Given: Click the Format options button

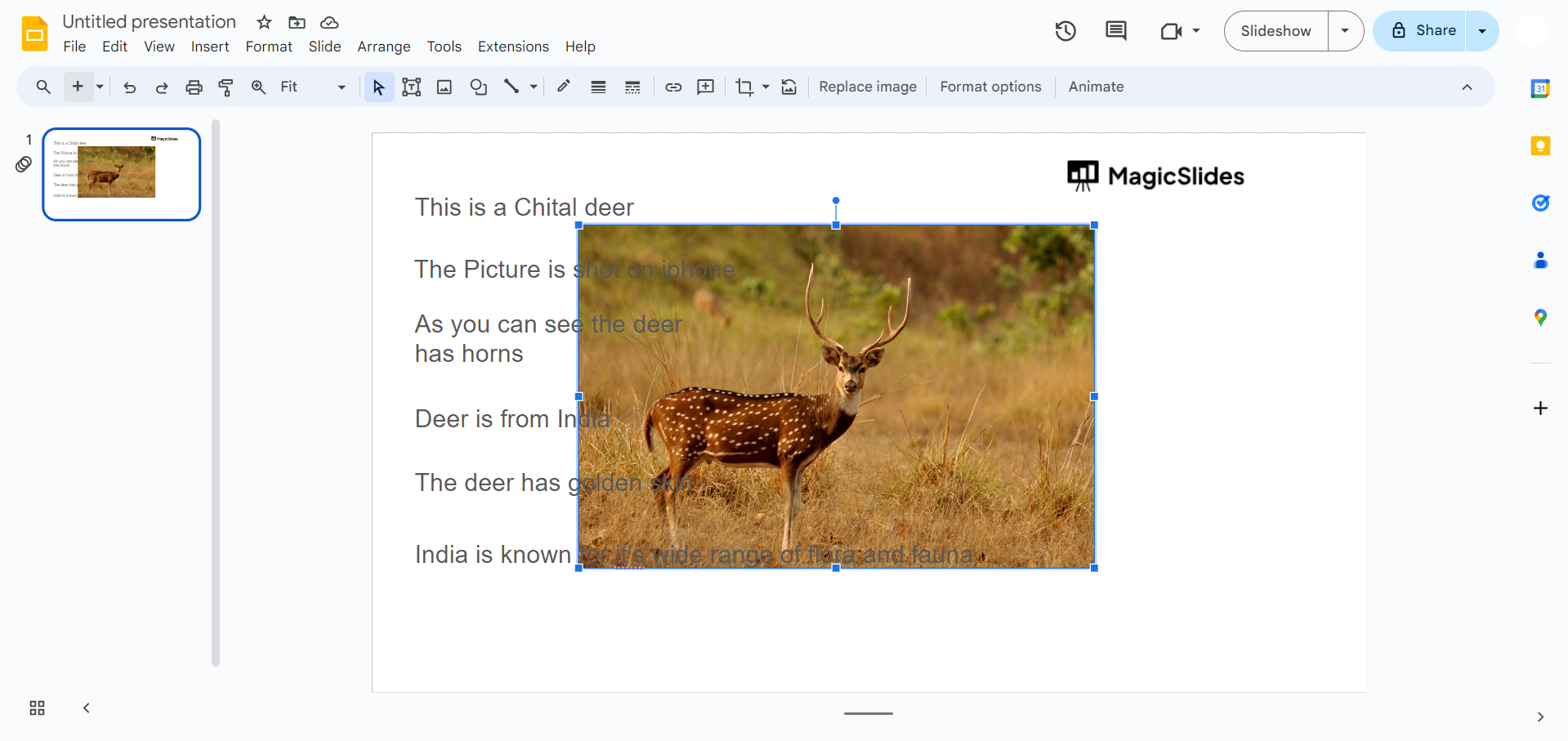Looking at the screenshot, I should [x=990, y=87].
